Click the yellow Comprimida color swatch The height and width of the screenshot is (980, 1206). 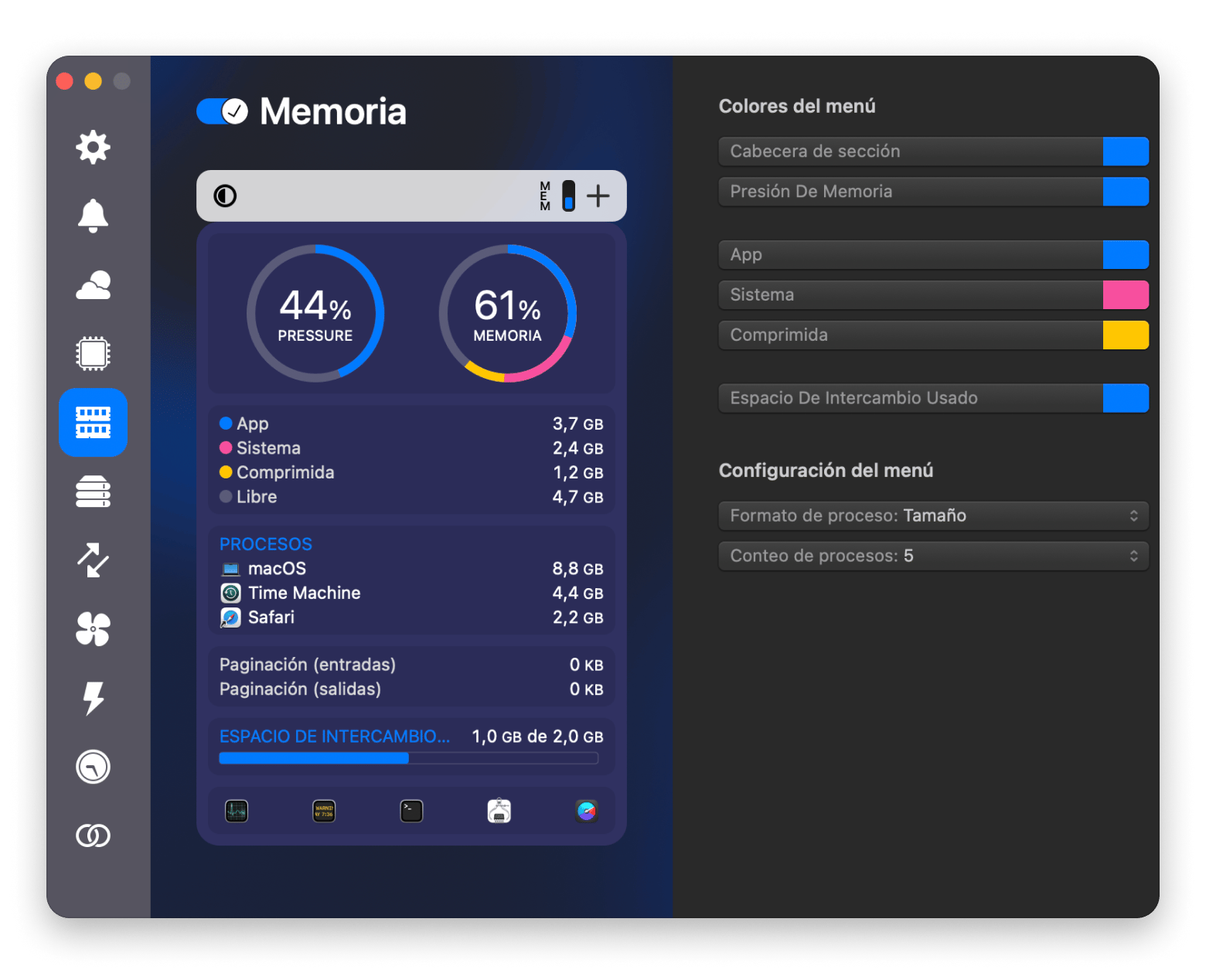1125,335
